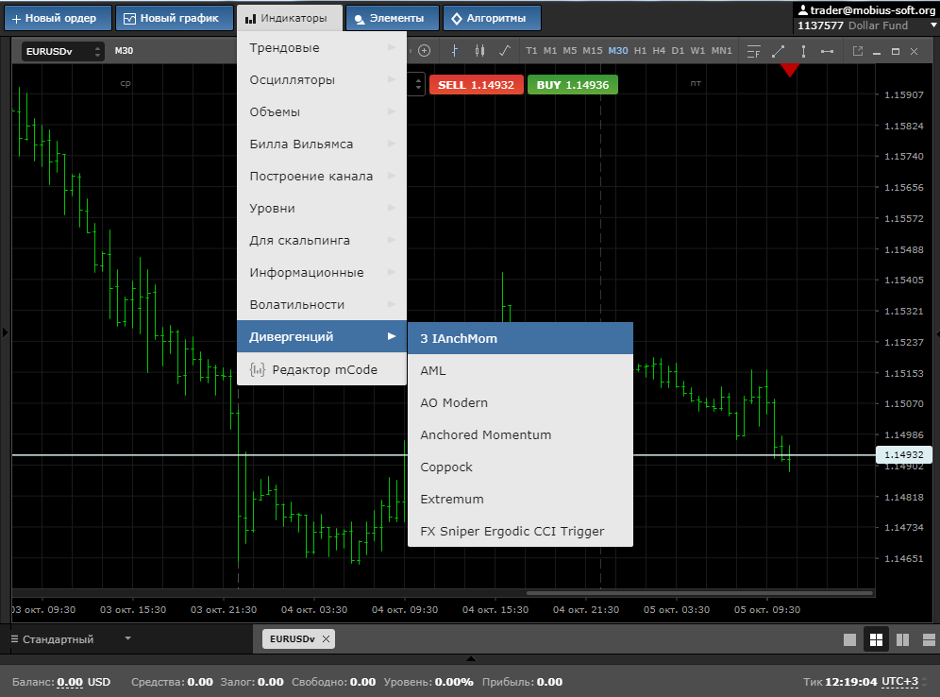Close the EURUSDv chart tab

pyautogui.click(x=326, y=639)
